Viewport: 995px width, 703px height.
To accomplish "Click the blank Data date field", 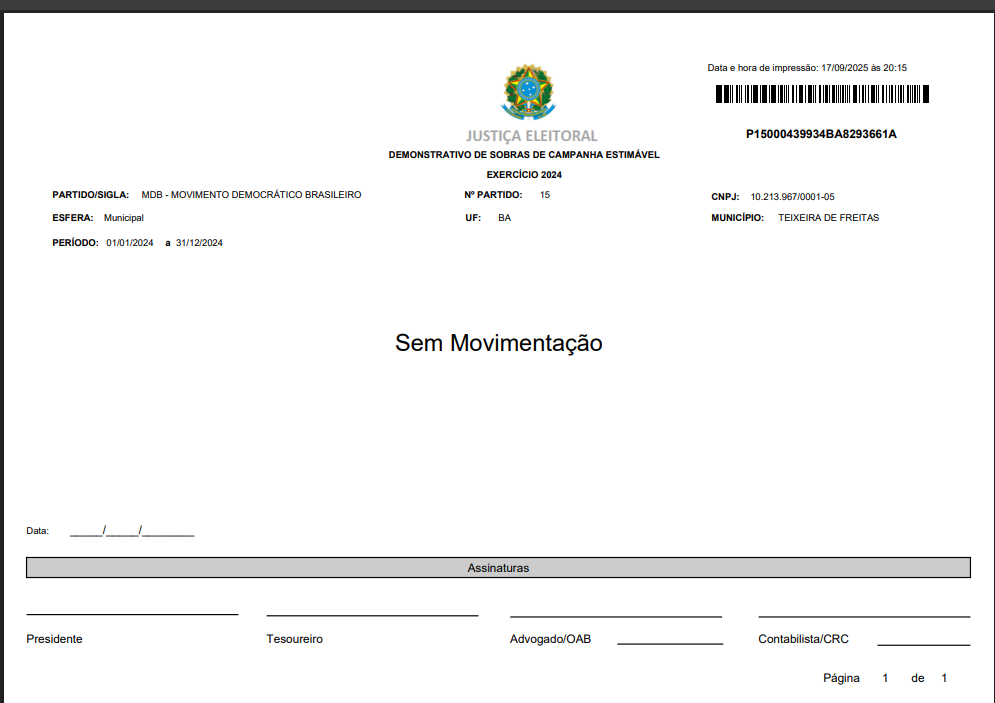I will coord(132,532).
